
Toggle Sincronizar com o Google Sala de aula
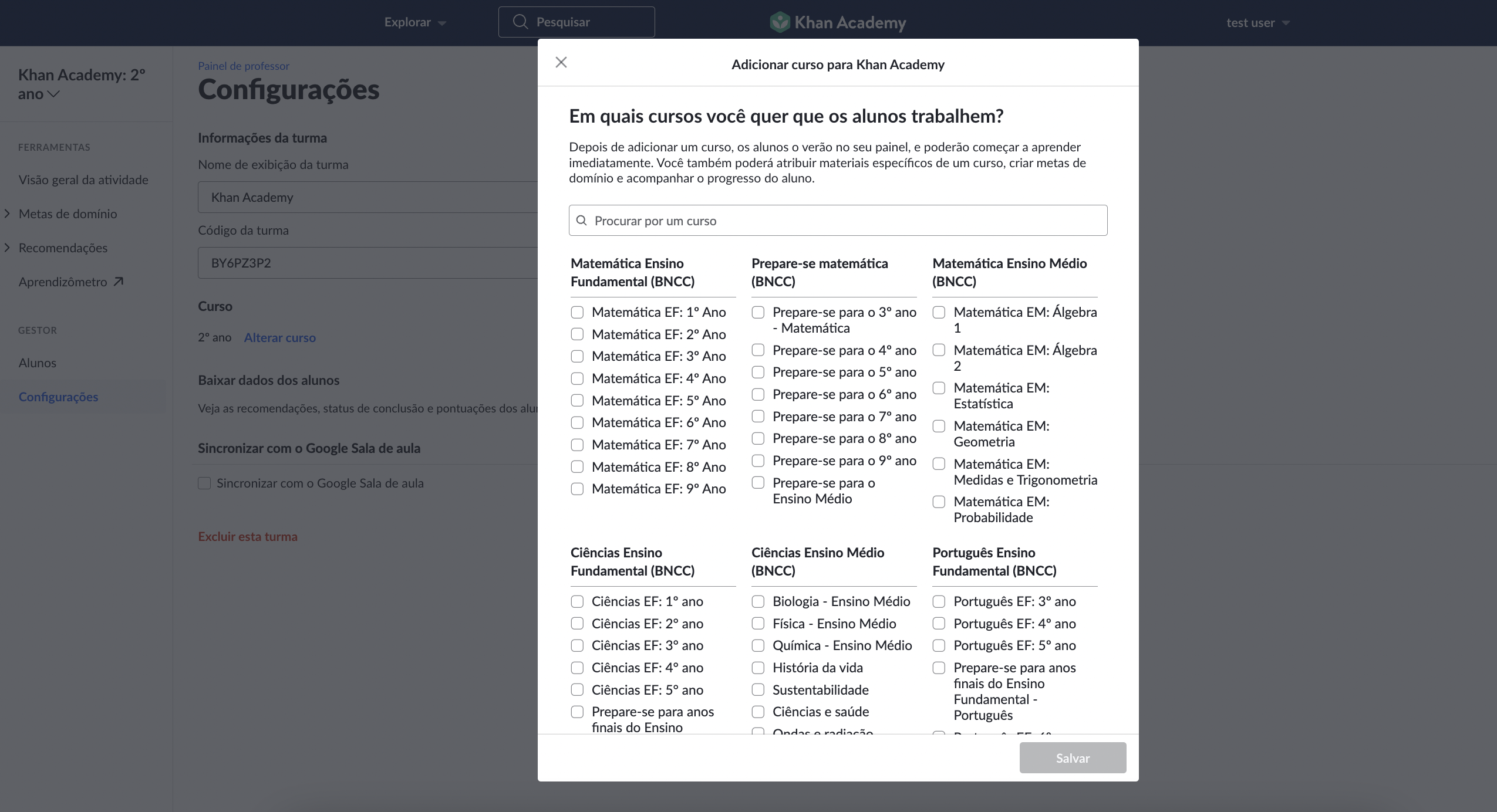tap(204, 483)
